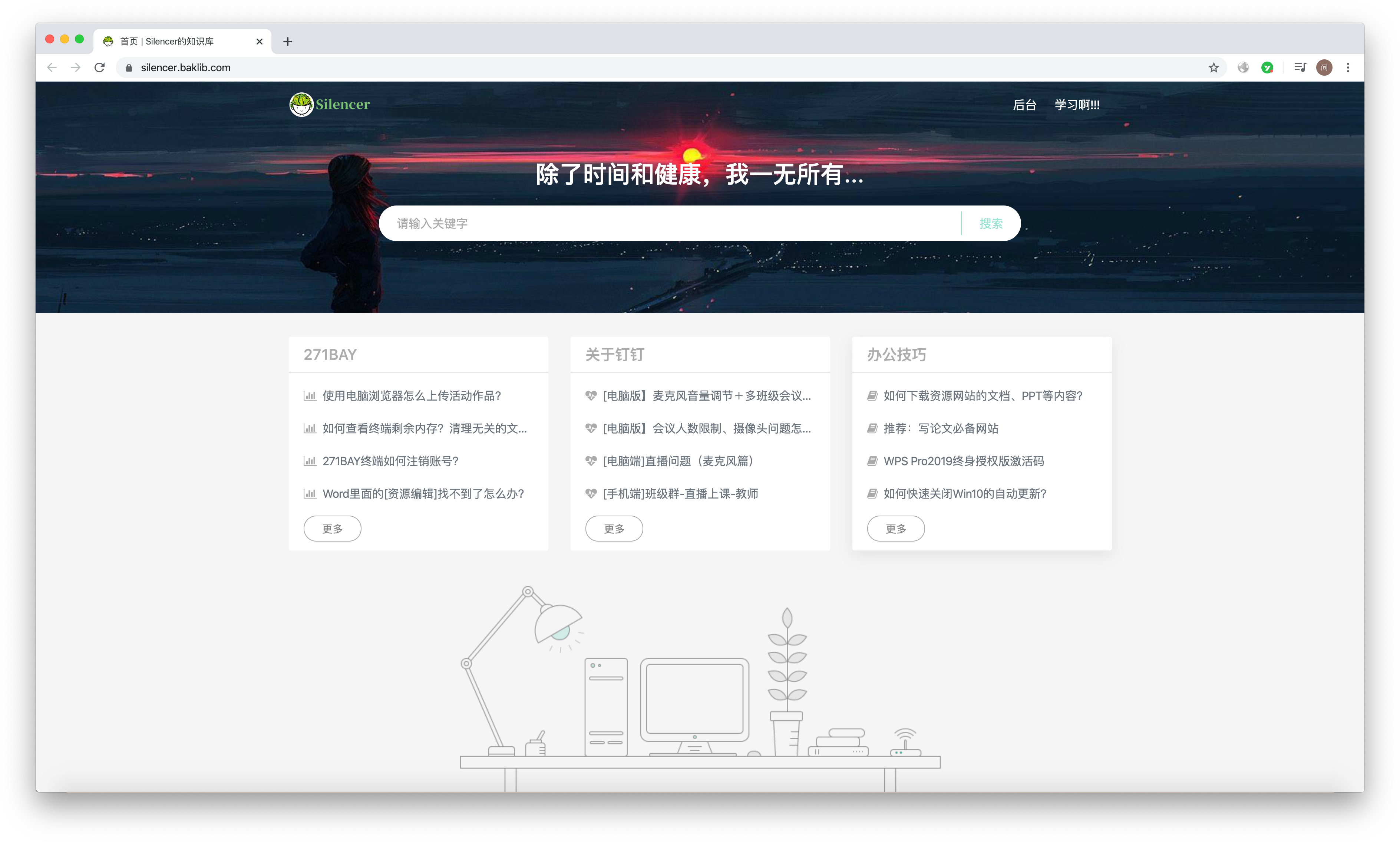Open the Chrome profile avatar

click(x=1324, y=68)
